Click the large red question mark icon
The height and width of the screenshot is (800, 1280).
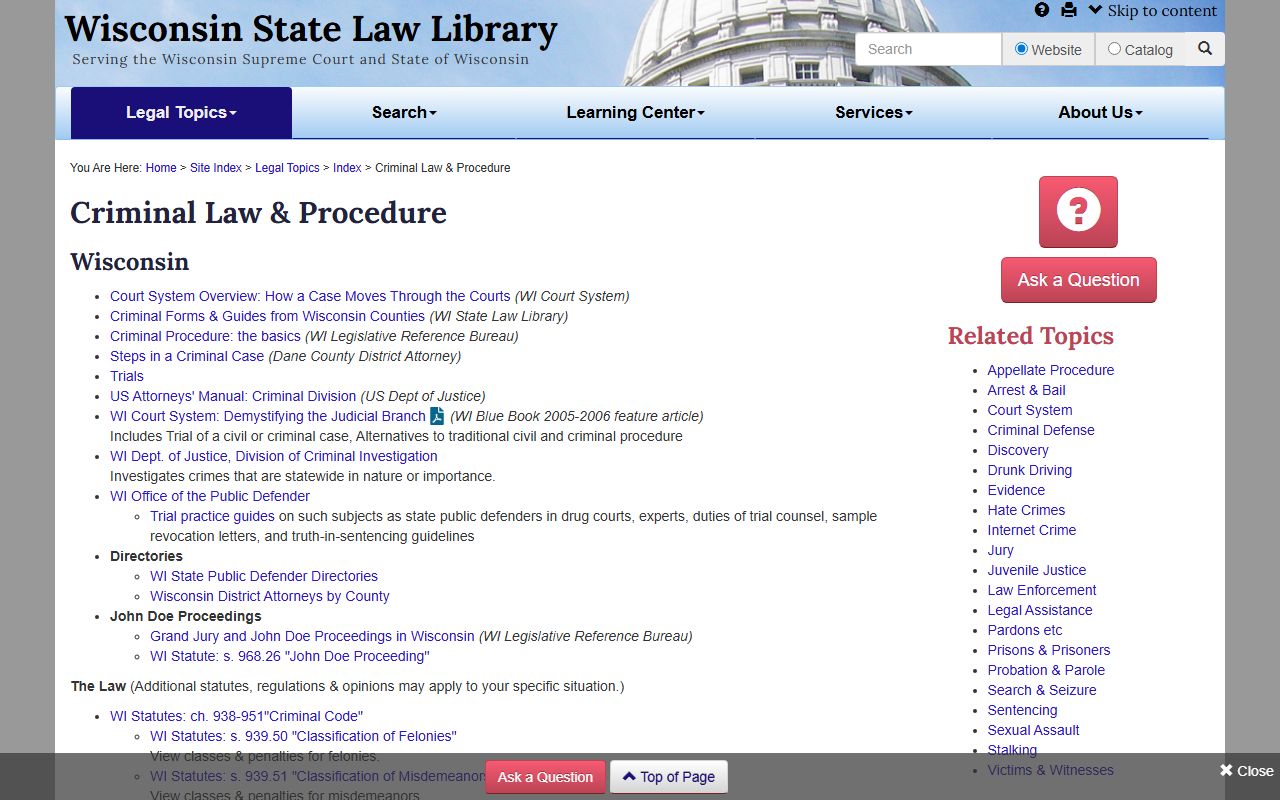(x=1078, y=212)
